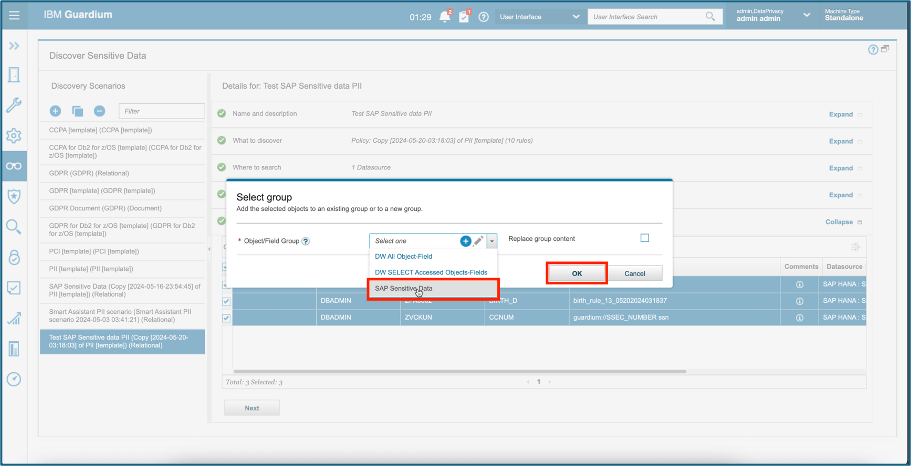Cancel the Select group dialog
The width and height of the screenshot is (912, 466).
point(635,273)
